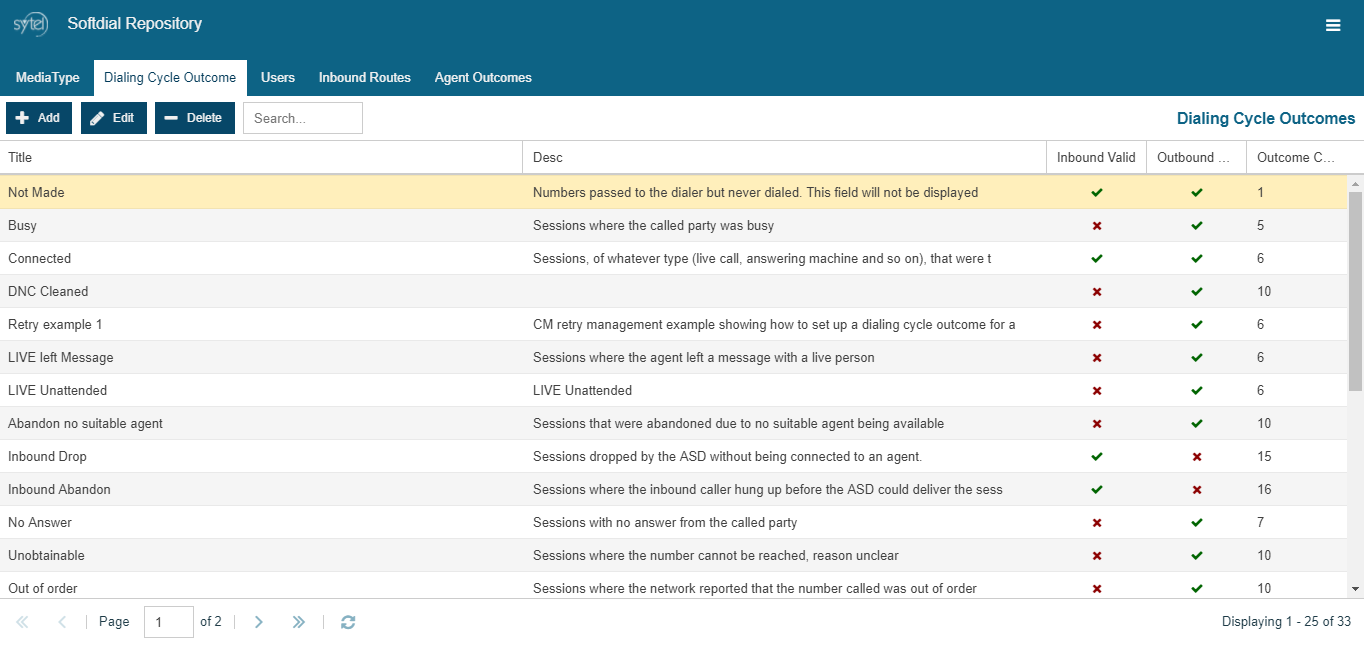Select the Abandon no suitable agent row
Screen dimensions: 1364x646
[674, 424]
